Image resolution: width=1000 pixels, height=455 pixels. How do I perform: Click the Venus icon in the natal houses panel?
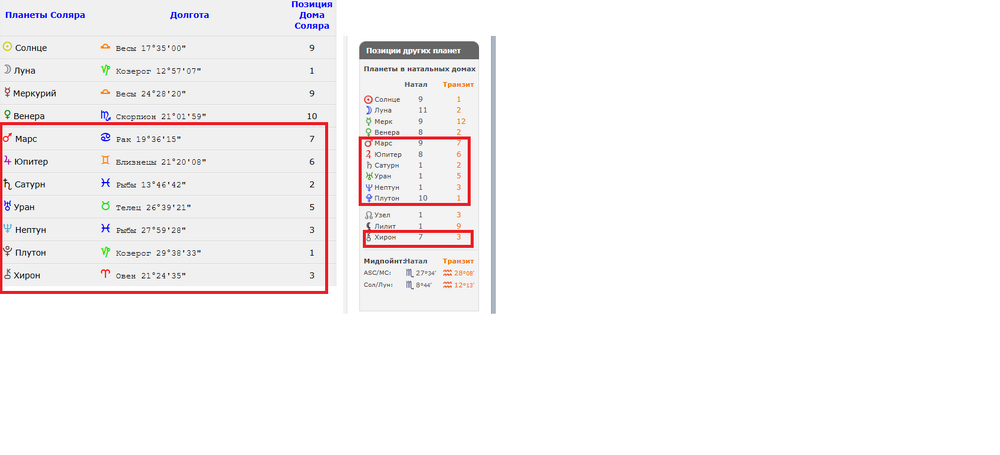pos(368,132)
